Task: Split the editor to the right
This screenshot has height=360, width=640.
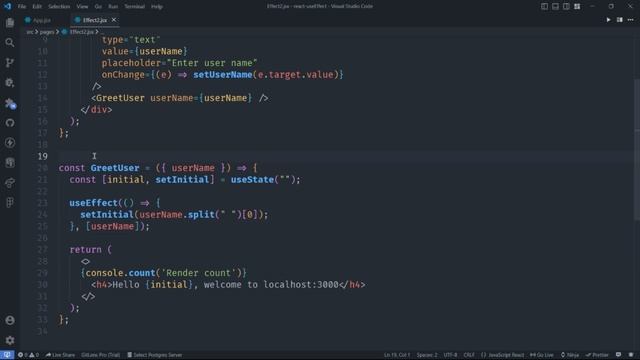Action: pyautogui.click(x=620, y=20)
